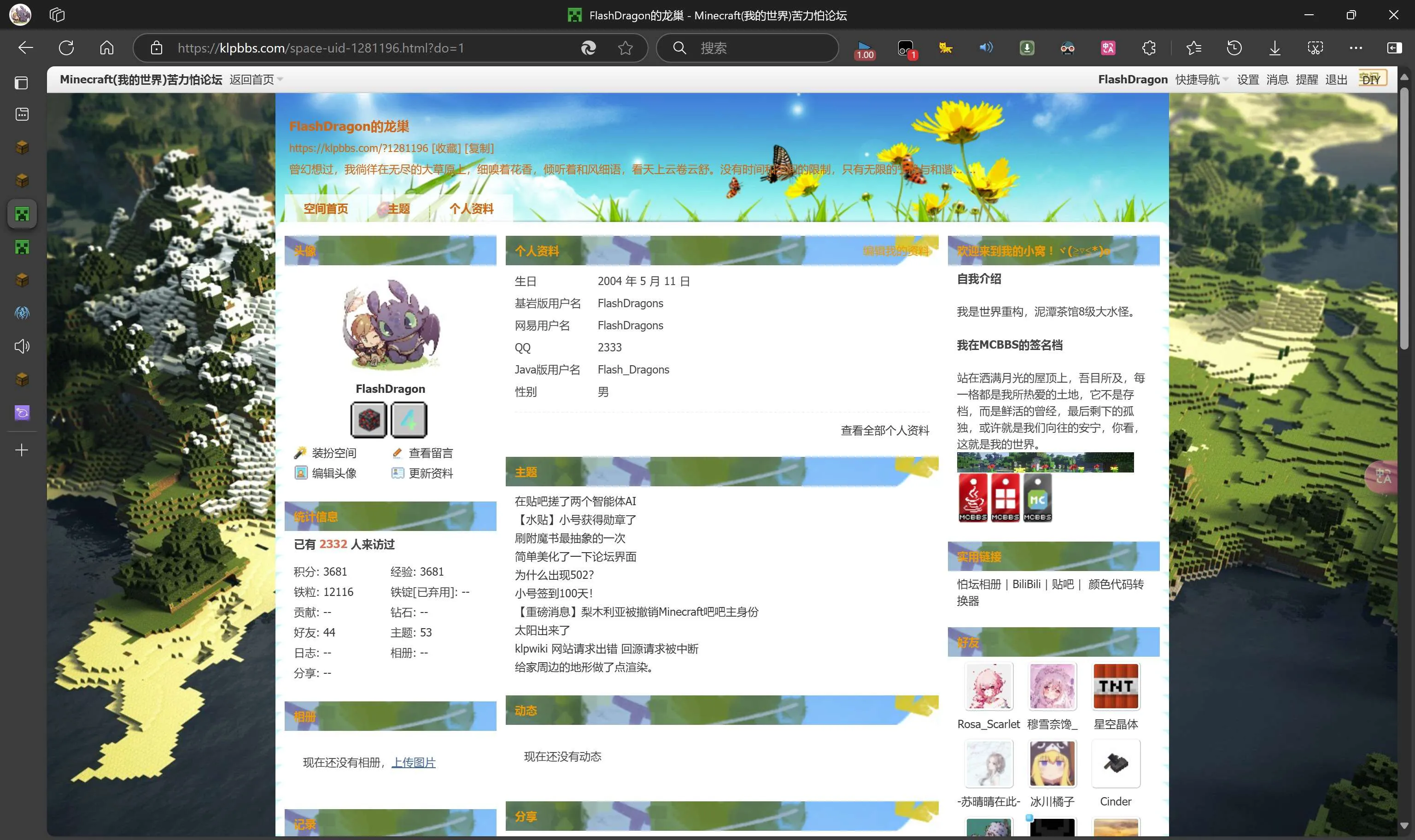This screenshot has width=1415, height=840.
Task: Switch to the speaker-icon vertical tab
Action: (22, 346)
